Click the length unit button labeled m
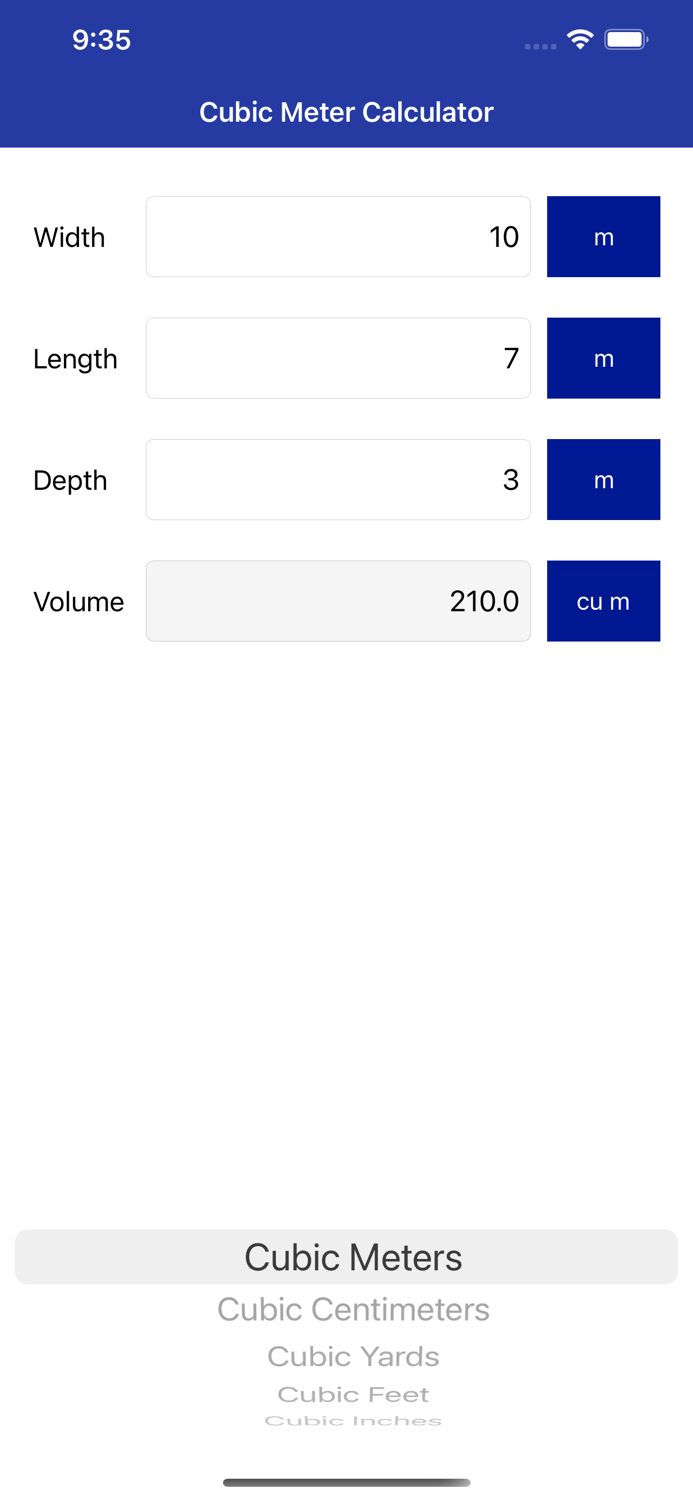This screenshot has width=693, height=1500. click(604, 357)
